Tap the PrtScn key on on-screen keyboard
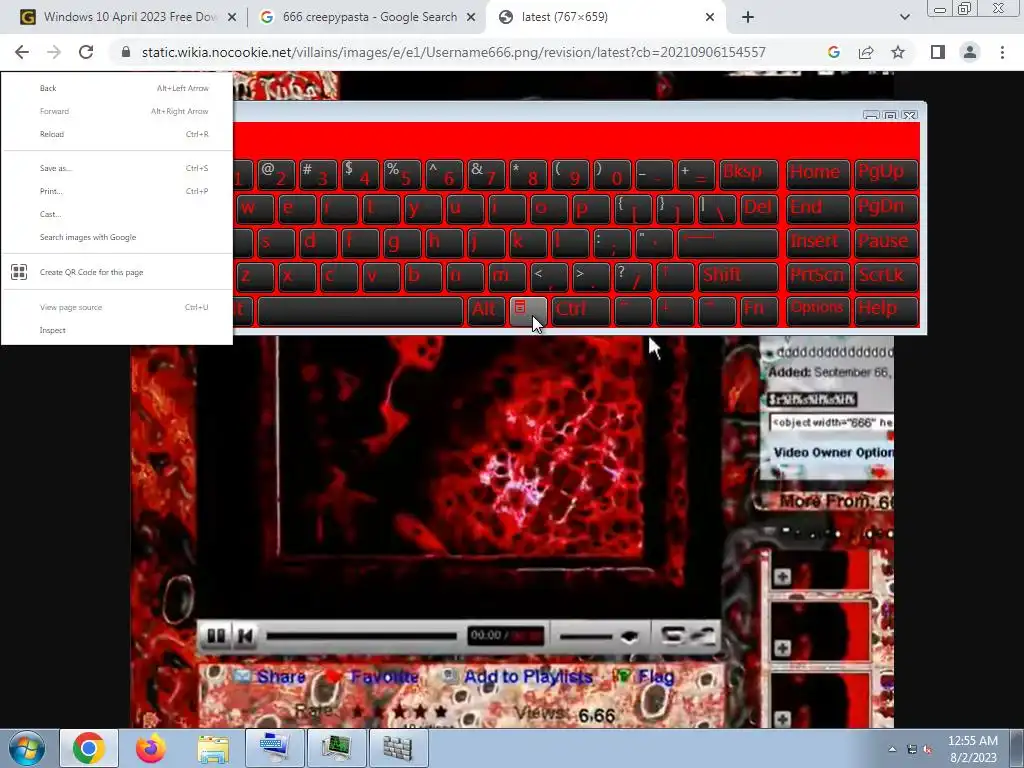This screenshot has height=768, width=1024. [x=817, y=276]
